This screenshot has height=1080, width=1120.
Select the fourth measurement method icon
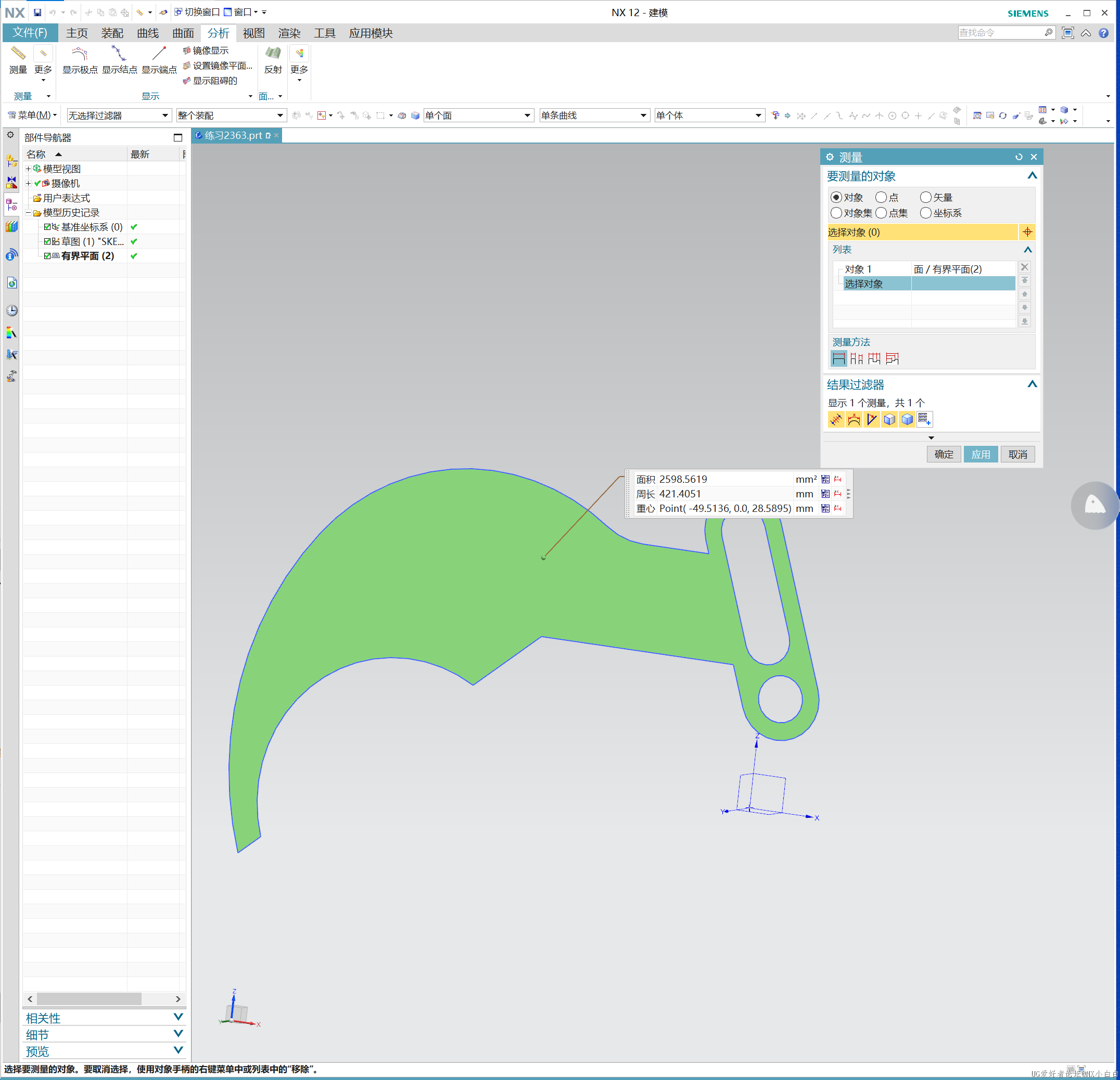[892, 358]
